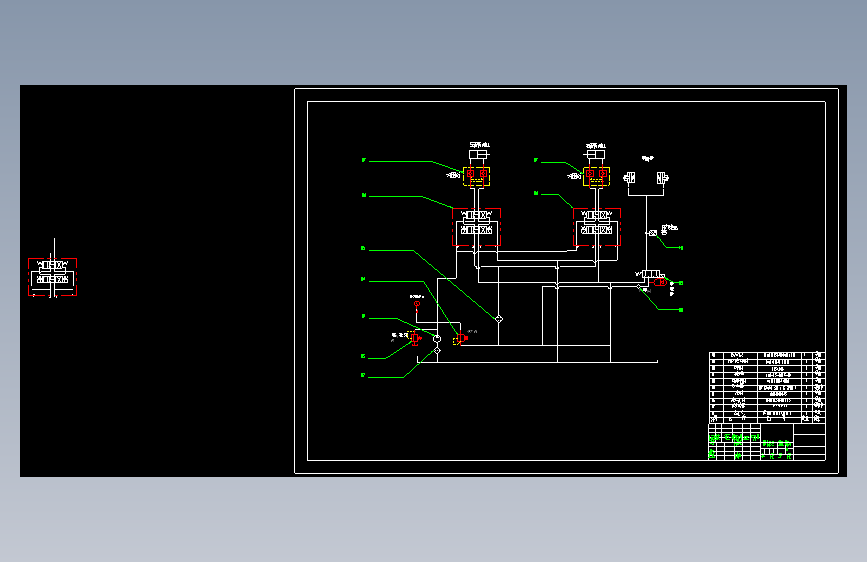
Task: Select the left hydraulic cylinder symbol at top
Action: point(478,154)
